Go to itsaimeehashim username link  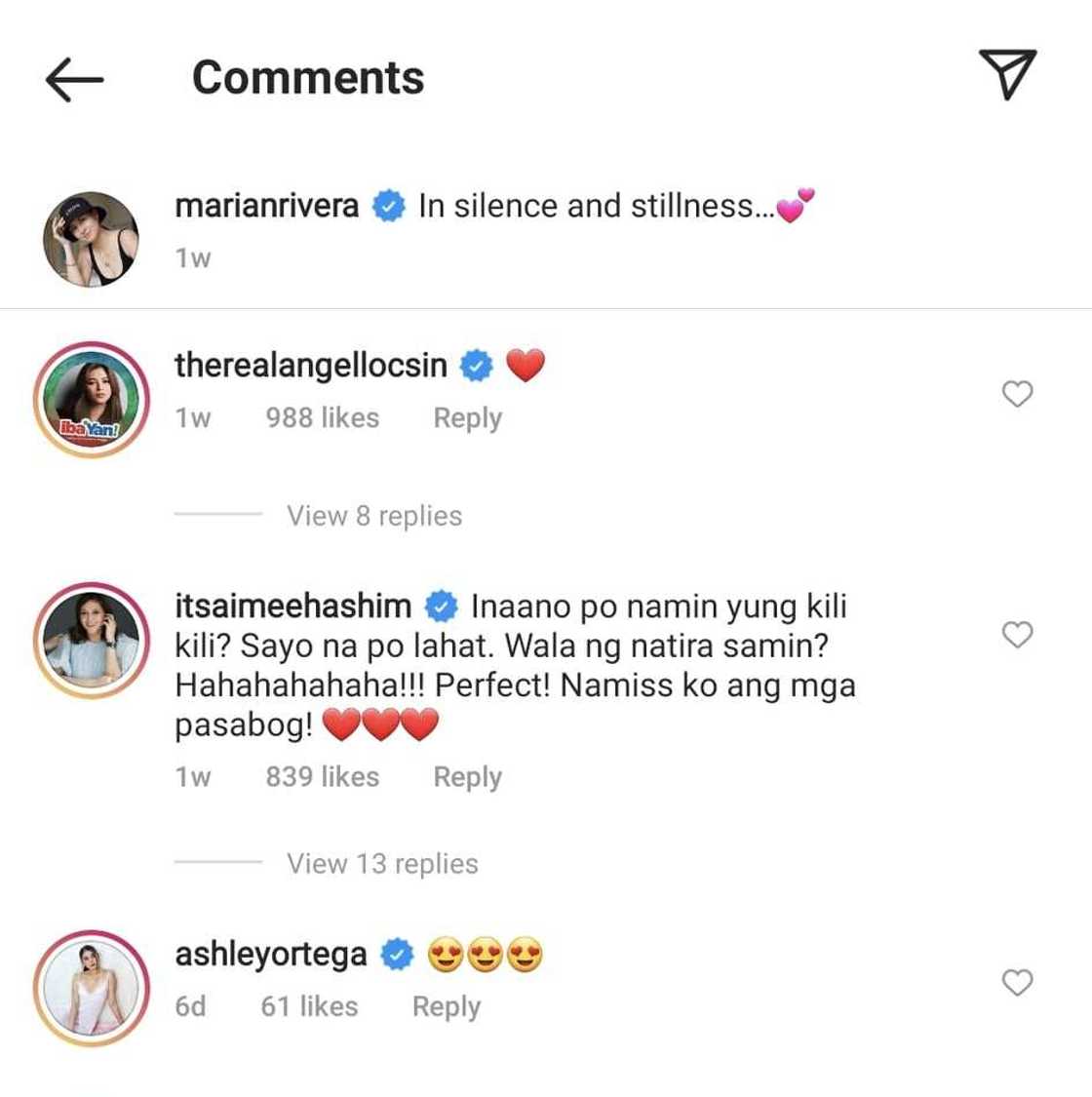[293, 606]
